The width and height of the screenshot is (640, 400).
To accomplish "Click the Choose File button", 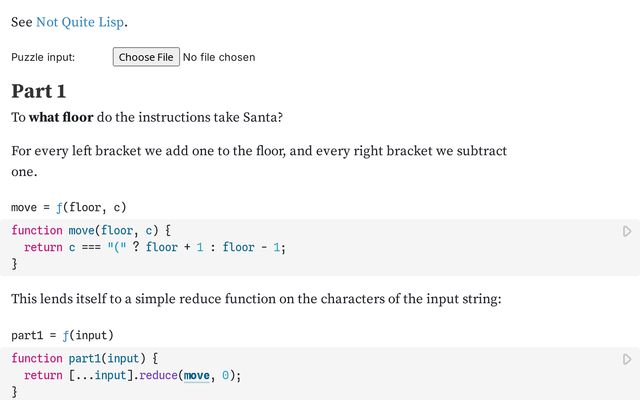I will tap(146, 57).
